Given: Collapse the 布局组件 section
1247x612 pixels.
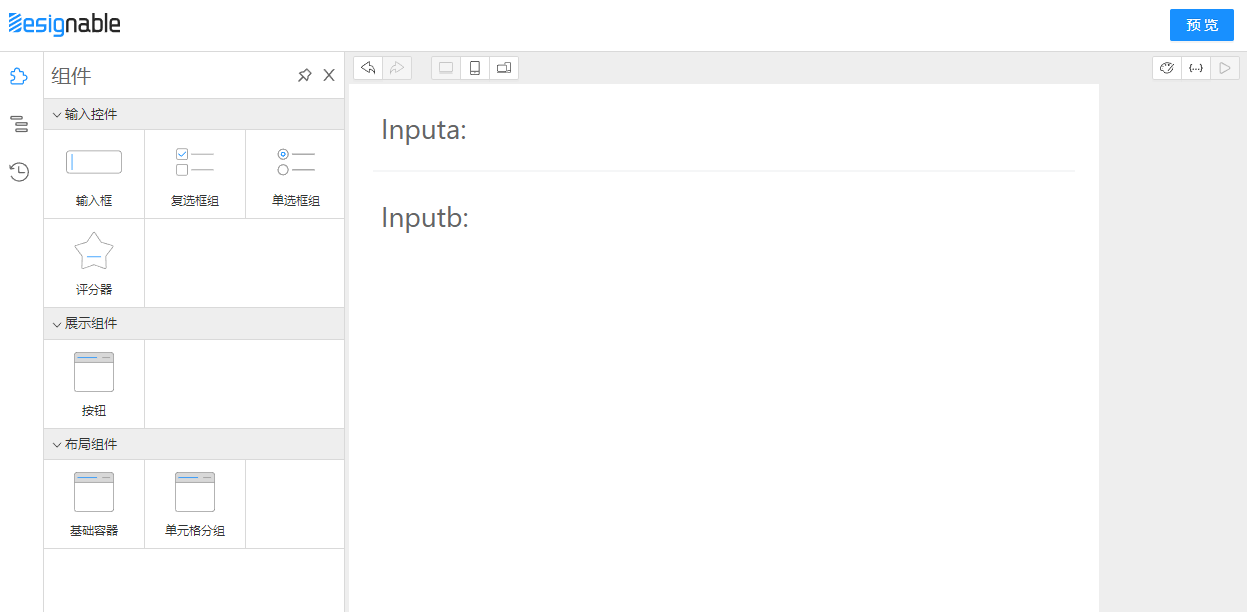Looking at the screenshot, I should coord(57,445).
